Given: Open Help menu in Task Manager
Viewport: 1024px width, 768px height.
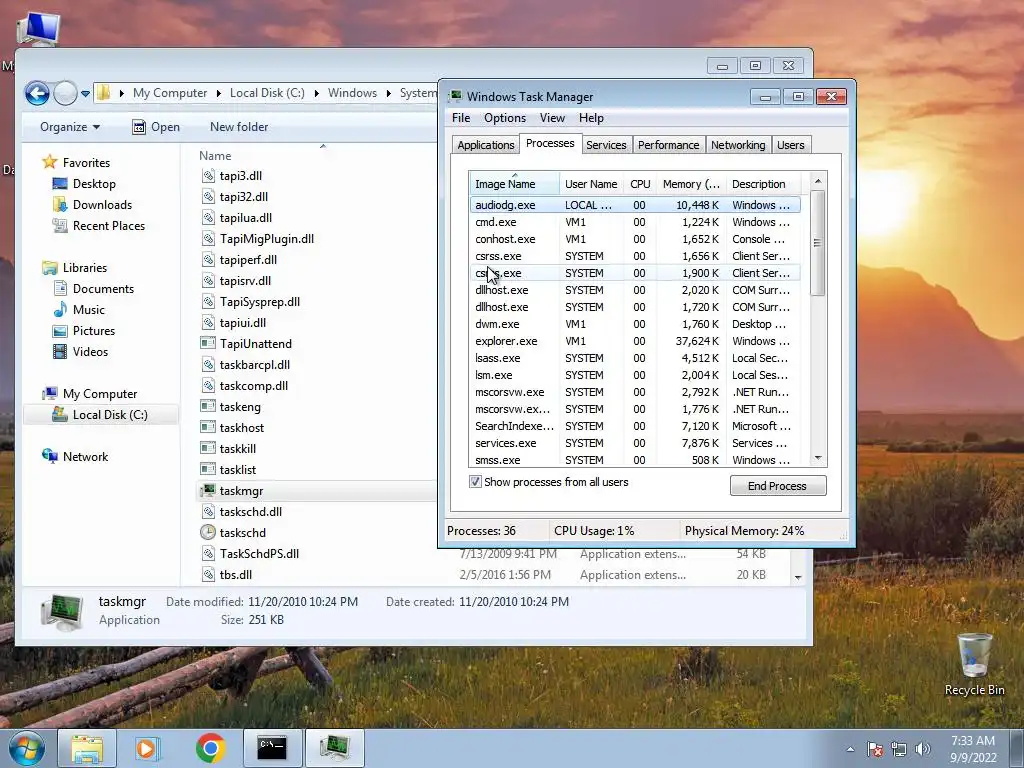Looking at the screenshot, I should [x=591, y=118].
